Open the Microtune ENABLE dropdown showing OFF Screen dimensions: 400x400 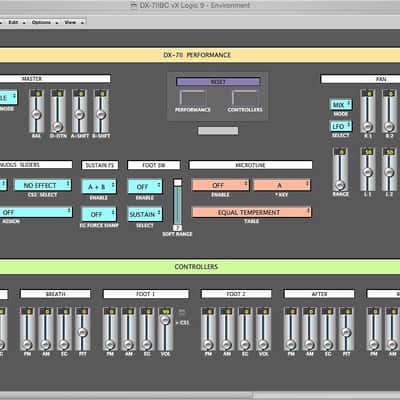tap(220, 185)
